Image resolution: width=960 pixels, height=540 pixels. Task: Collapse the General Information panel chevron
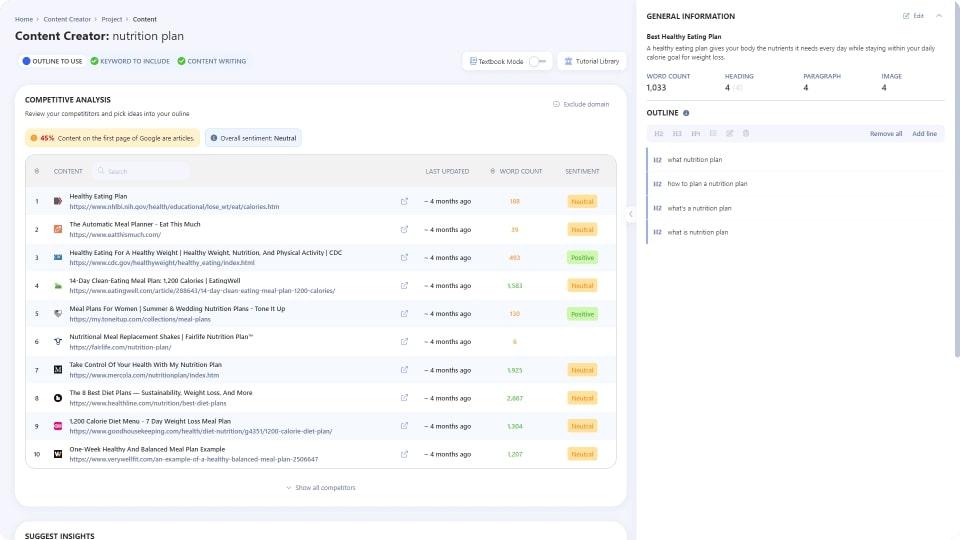coord(938,16)
